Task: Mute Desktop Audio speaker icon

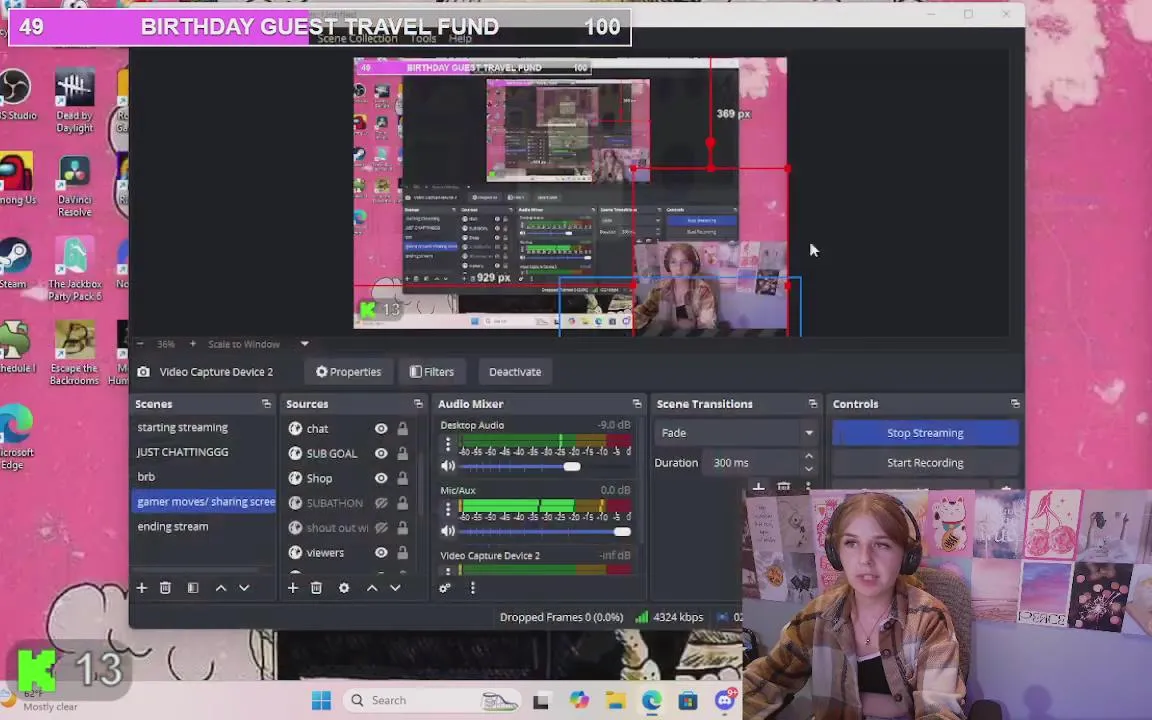Action: (447, 466)
